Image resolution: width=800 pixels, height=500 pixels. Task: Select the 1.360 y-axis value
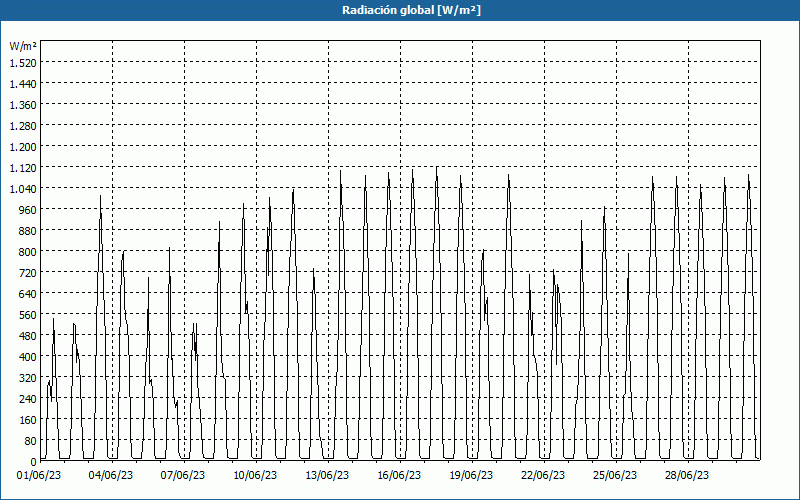click(23, 105)
